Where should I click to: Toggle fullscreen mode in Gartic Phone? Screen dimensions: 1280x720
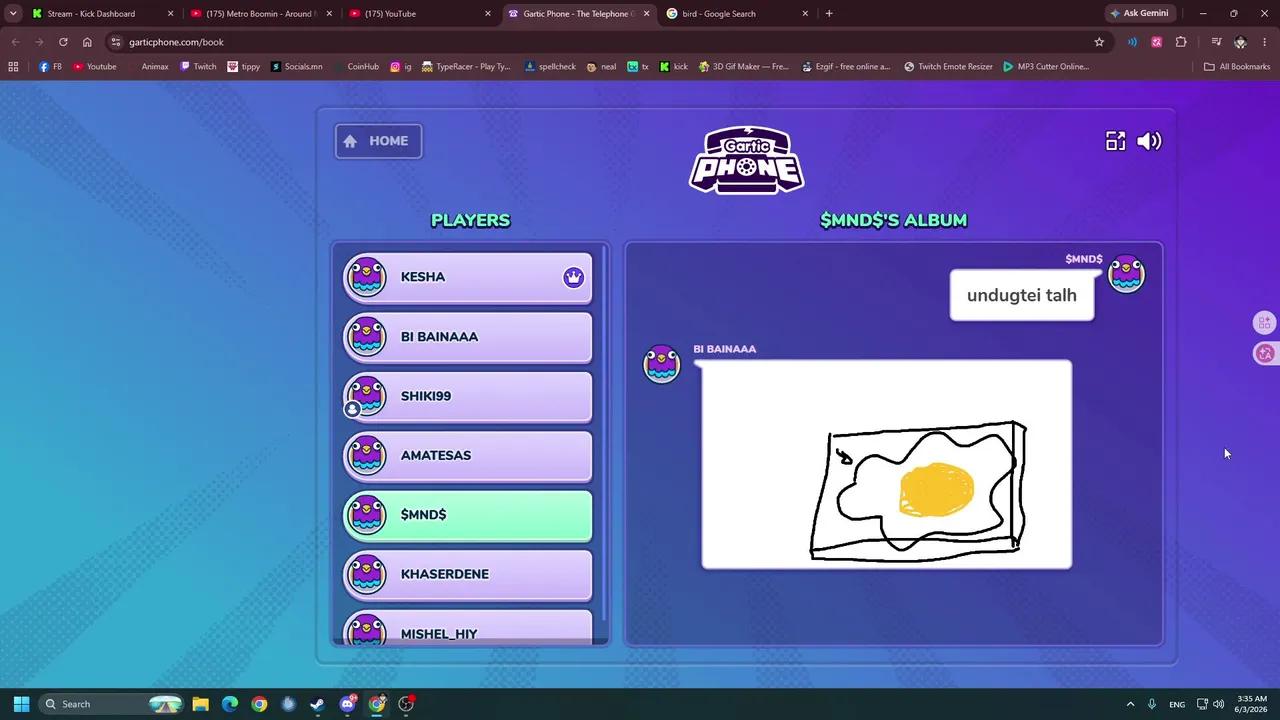point(1115,141)
